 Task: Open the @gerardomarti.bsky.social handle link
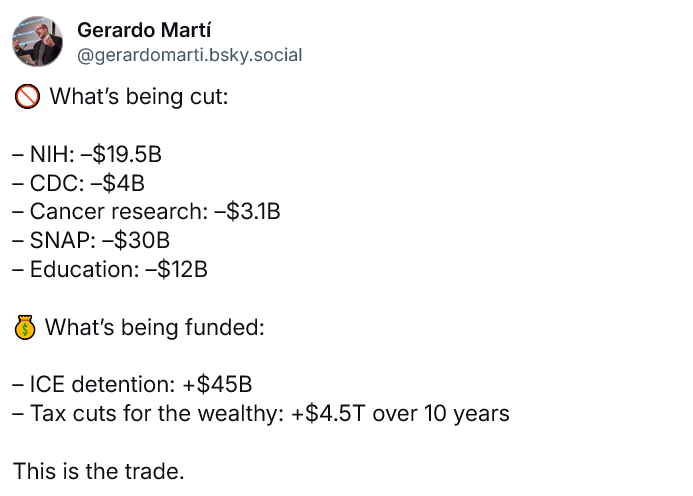[x=190, y=55]
